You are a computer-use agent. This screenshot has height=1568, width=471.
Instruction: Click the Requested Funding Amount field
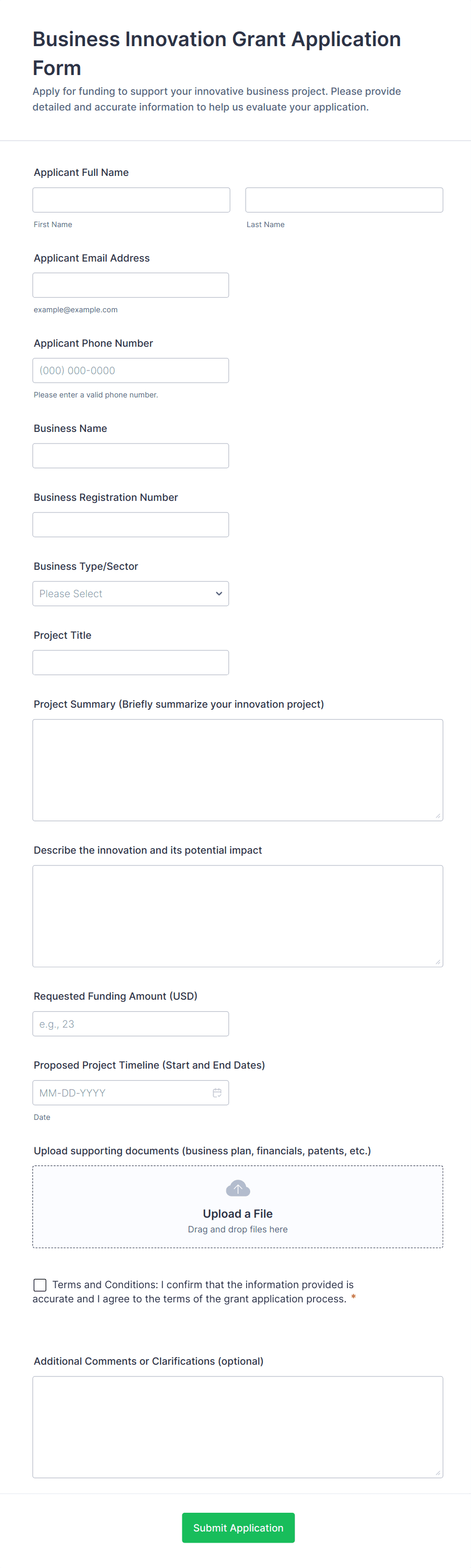(131, 1024)
